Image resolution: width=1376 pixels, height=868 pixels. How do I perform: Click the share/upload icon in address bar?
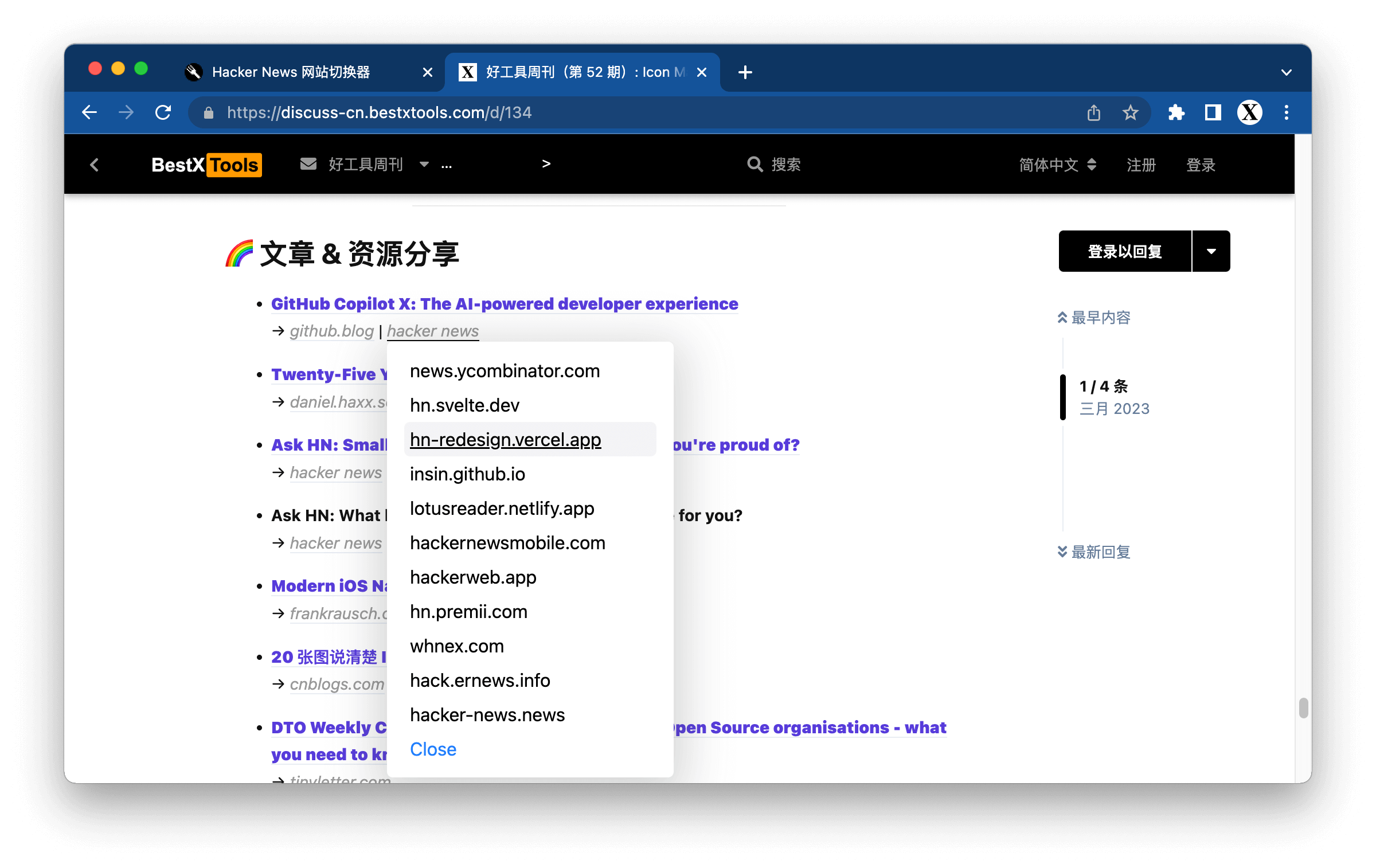pyautogui.click(x=1093, y=111)
